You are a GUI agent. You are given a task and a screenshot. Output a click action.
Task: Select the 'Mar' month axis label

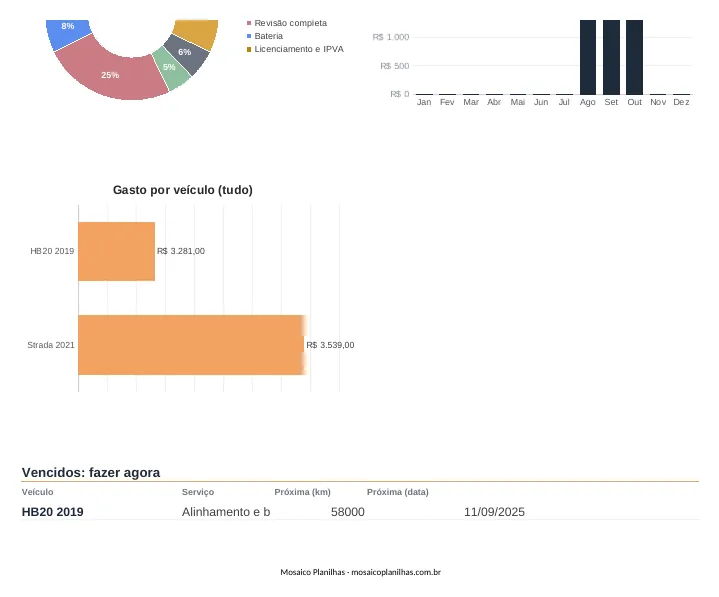(x=471, y=102)
